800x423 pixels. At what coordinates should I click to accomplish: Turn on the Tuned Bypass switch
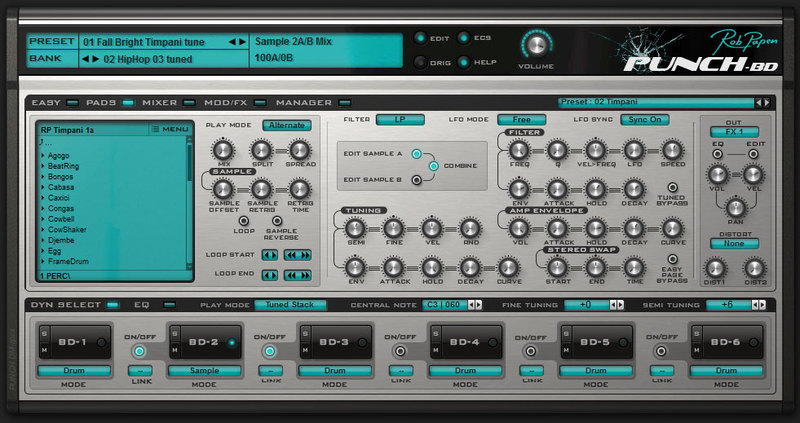[673, 186]
